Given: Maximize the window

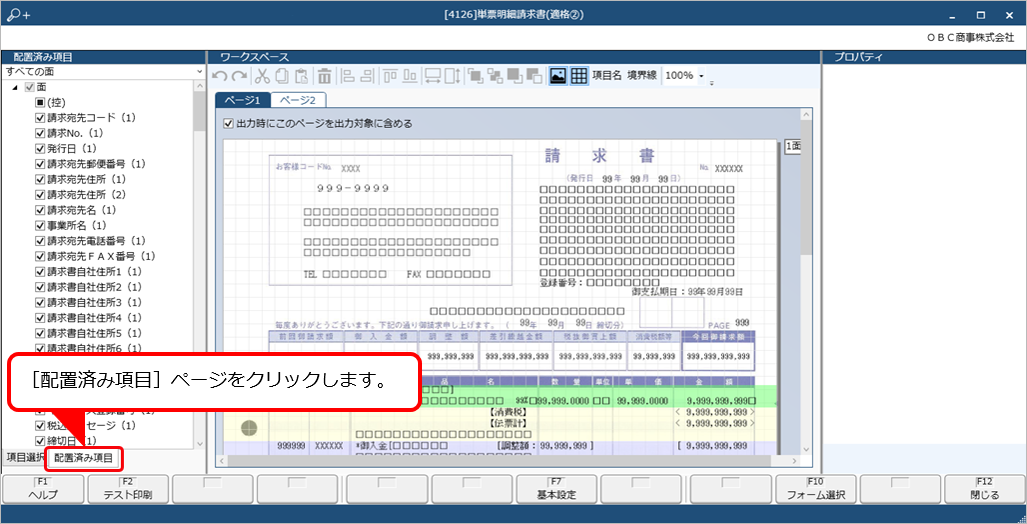Looking at the screenshot, I should pyautogui.click(x=980, y=14).
